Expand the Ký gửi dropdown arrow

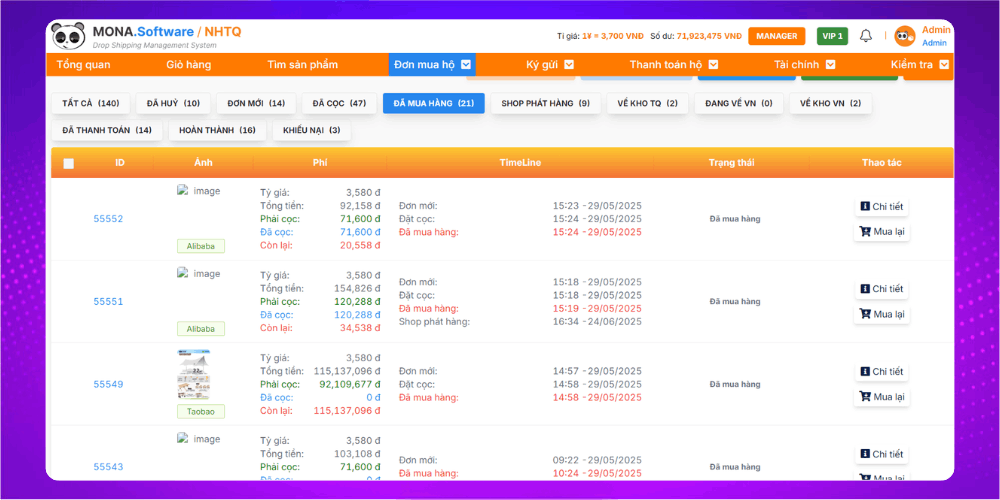569,65
